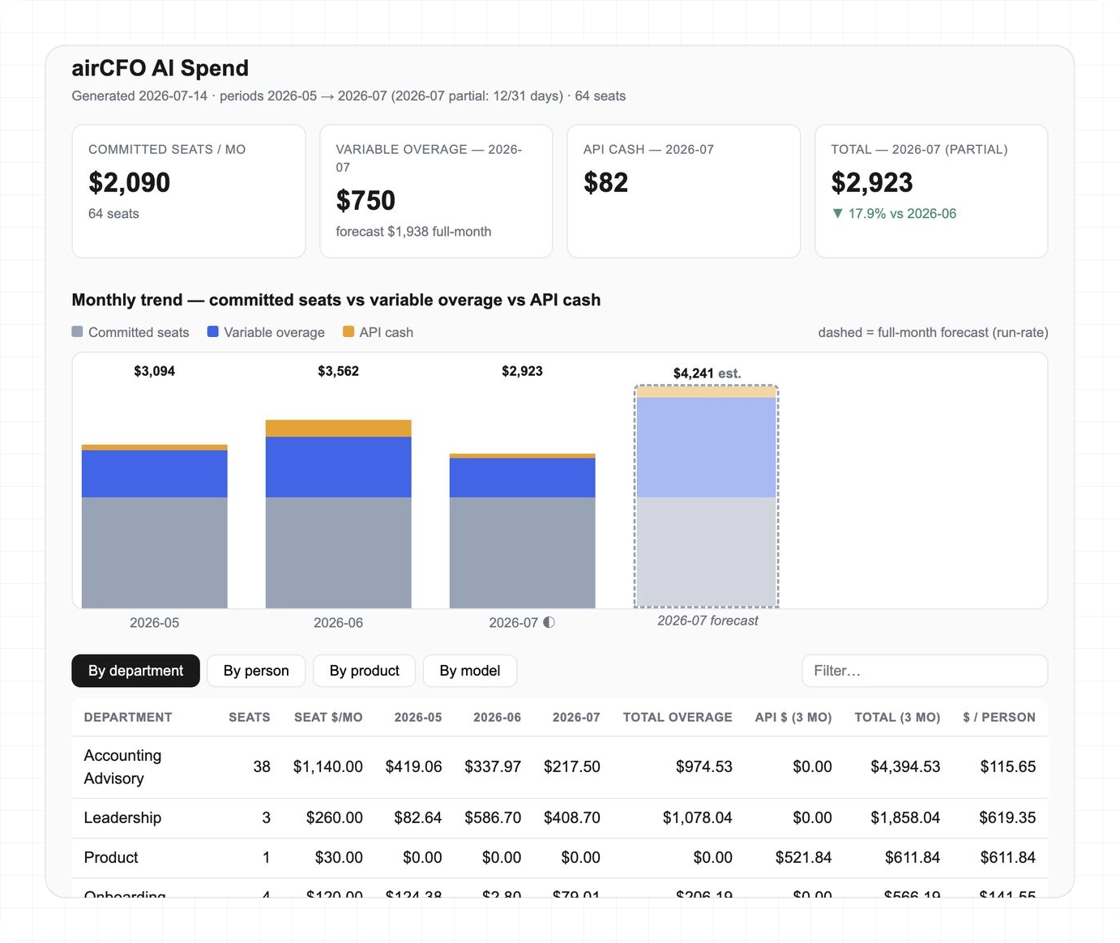This screenshot has height=943, width=1120.
Task: Sort by the API $ (3 MO) header
Action: click(x=794, y=717)
